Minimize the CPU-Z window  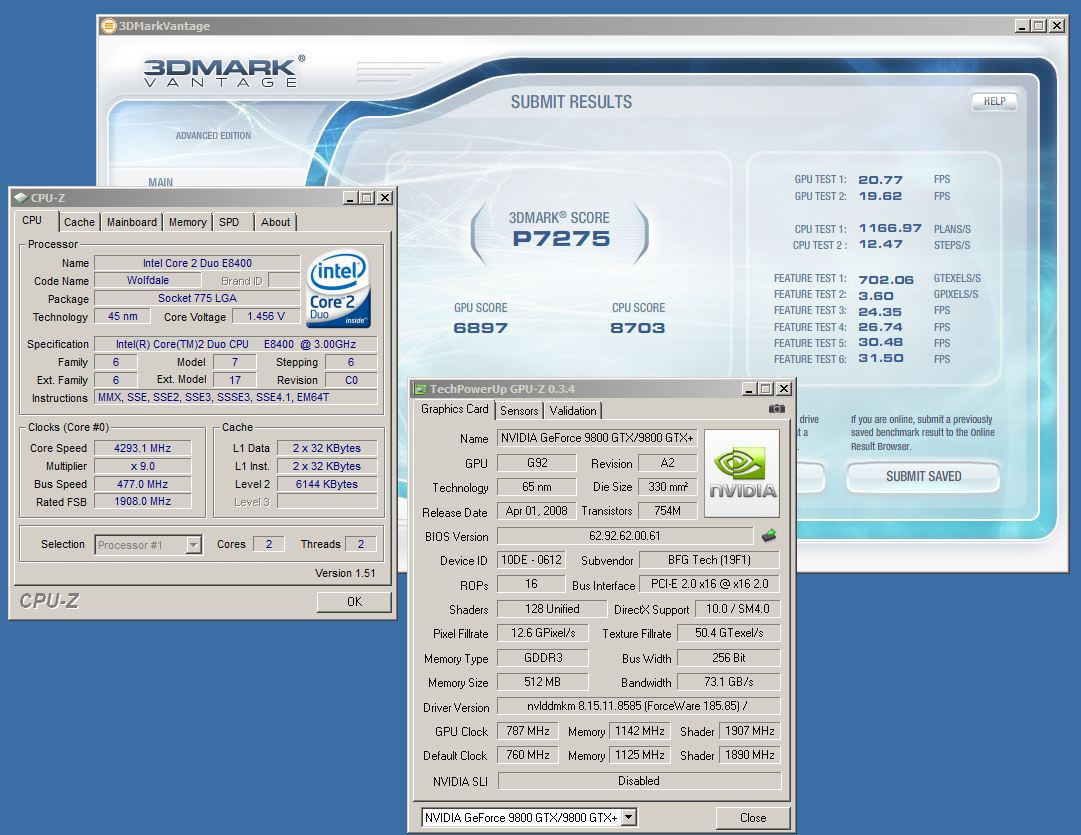point(350,198)
